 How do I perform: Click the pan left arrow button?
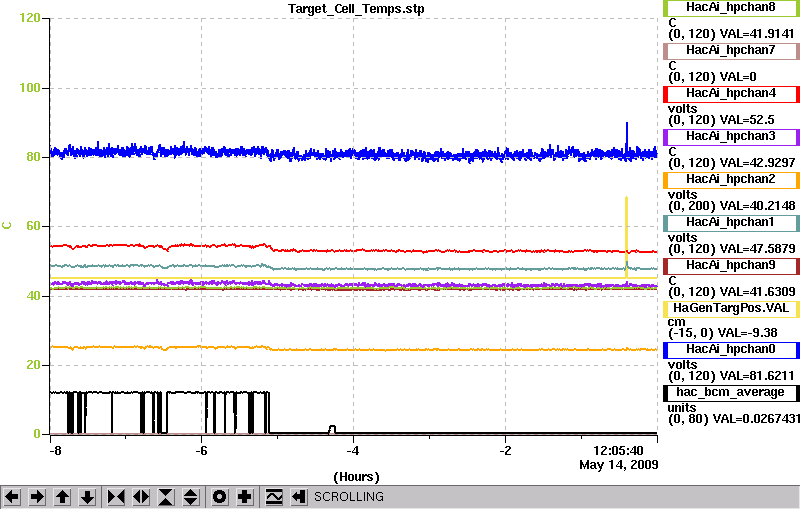click(12, 496)
